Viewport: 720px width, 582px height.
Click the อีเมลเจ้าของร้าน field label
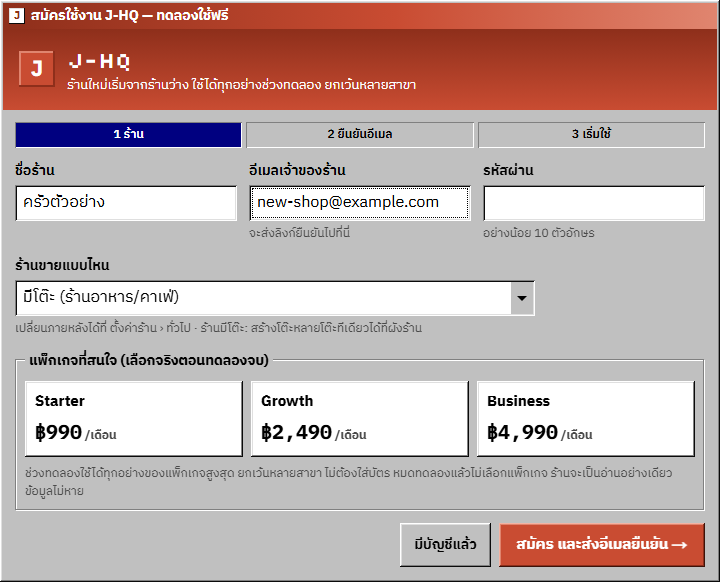point(297,170)
